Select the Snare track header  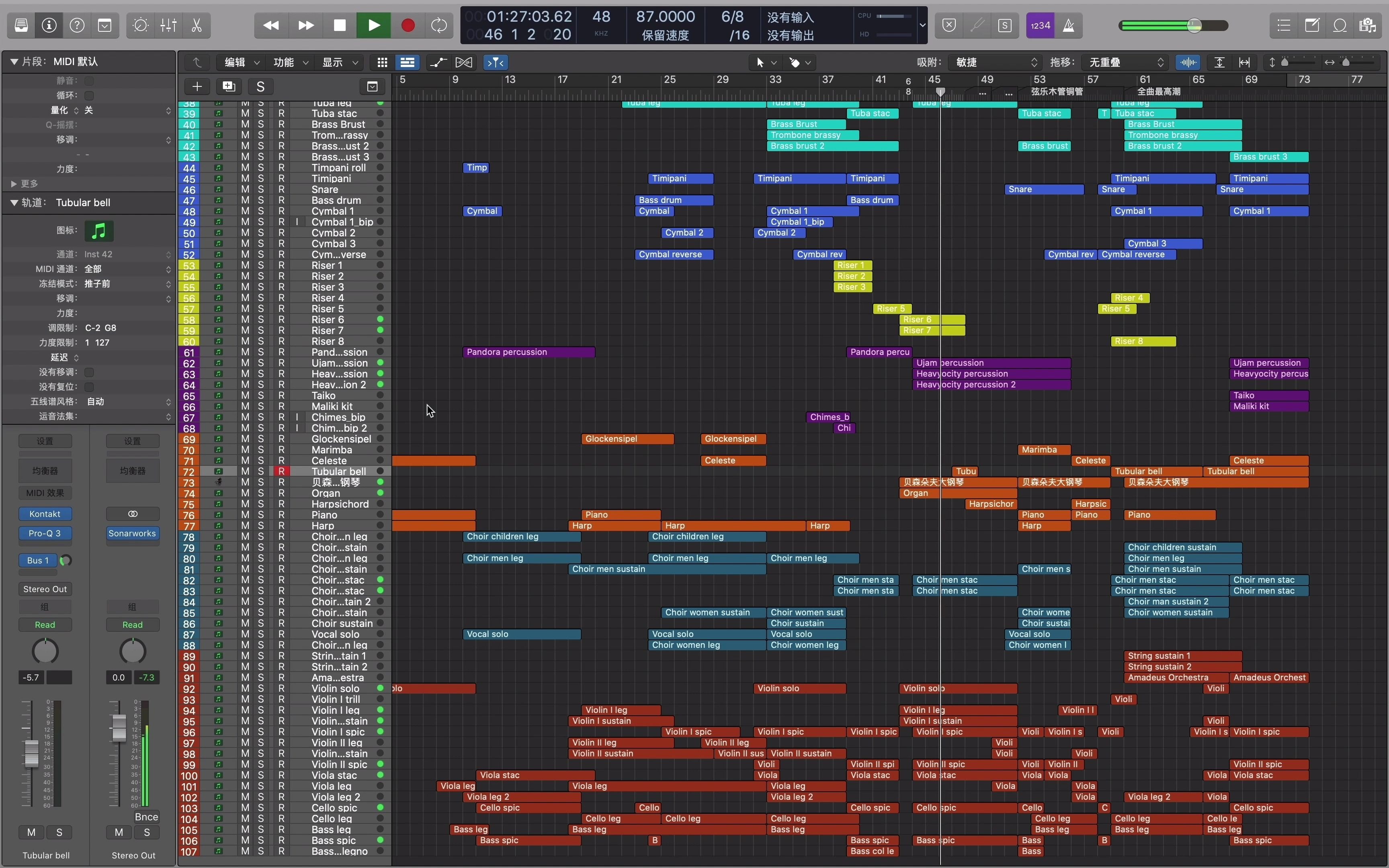pos(285,189)
